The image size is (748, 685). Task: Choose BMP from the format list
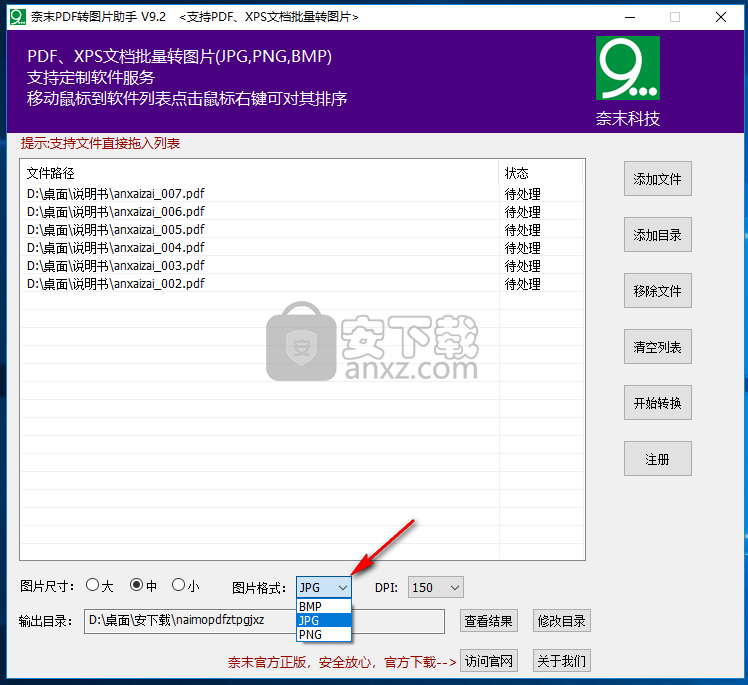click(x=324, y=606)
